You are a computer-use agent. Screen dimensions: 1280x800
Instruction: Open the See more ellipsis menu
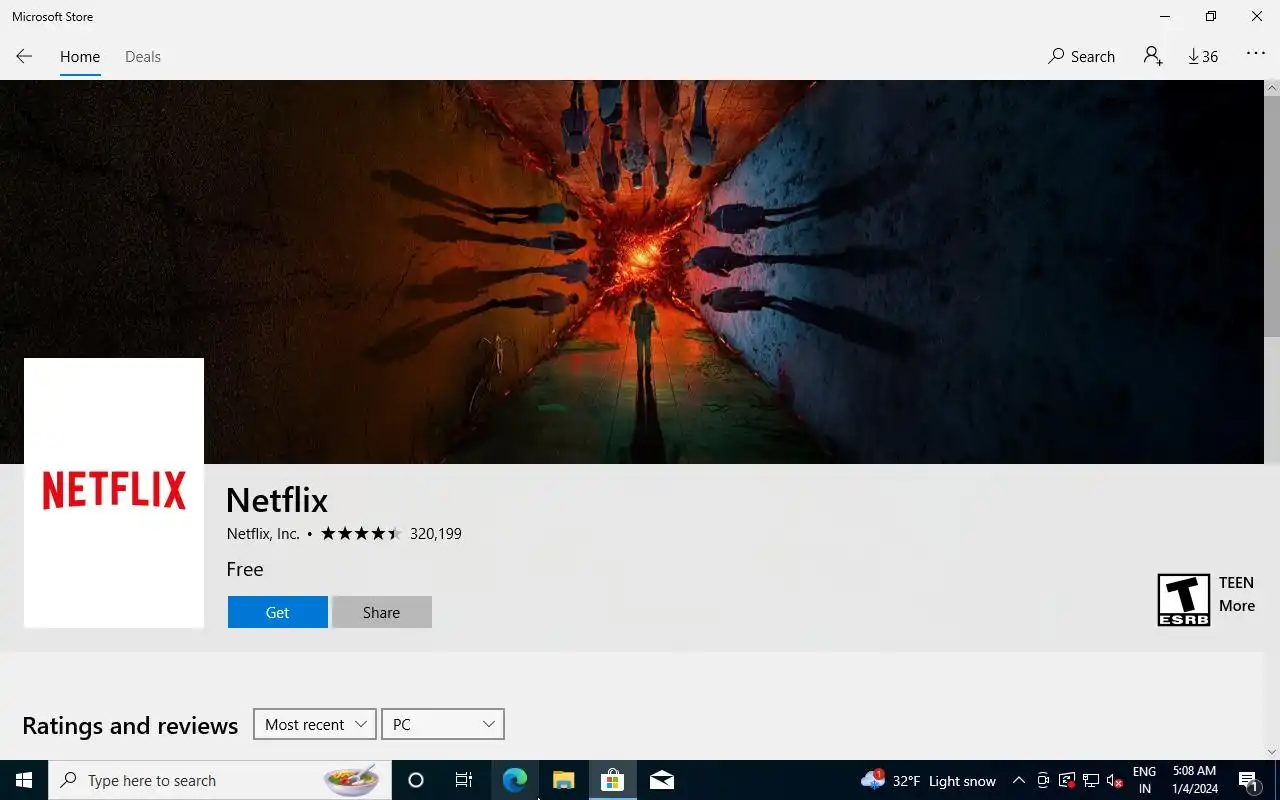(x=1256, y=54)
